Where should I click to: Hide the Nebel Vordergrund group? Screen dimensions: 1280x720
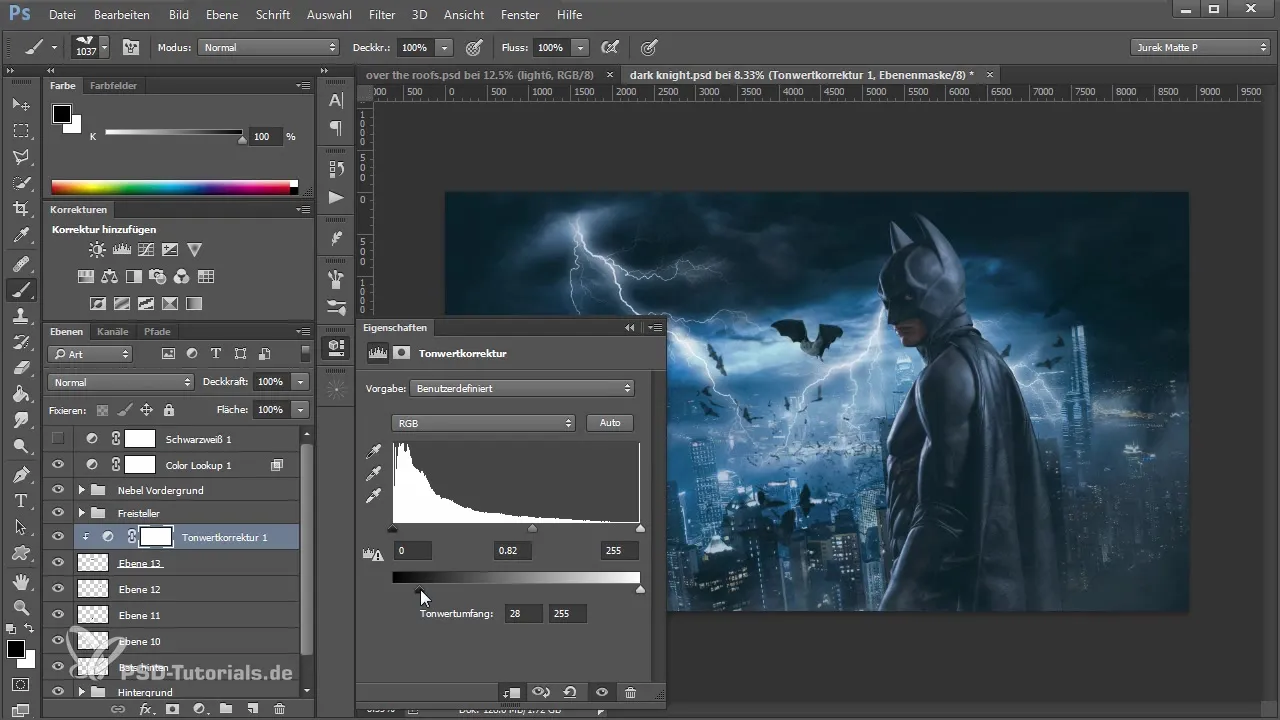[58, 490]
